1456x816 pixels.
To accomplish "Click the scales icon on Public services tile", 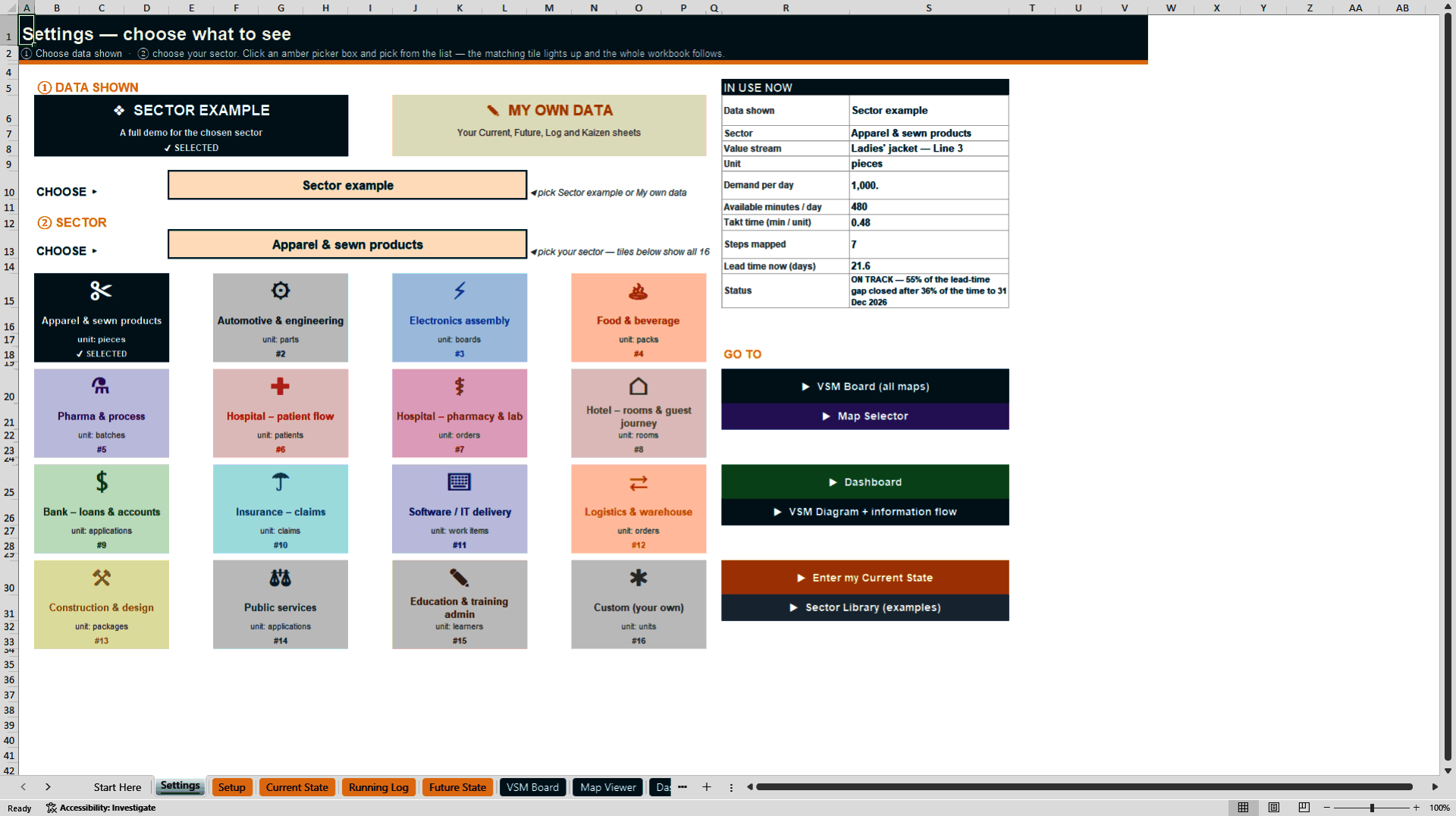I will tap(281, 578).
